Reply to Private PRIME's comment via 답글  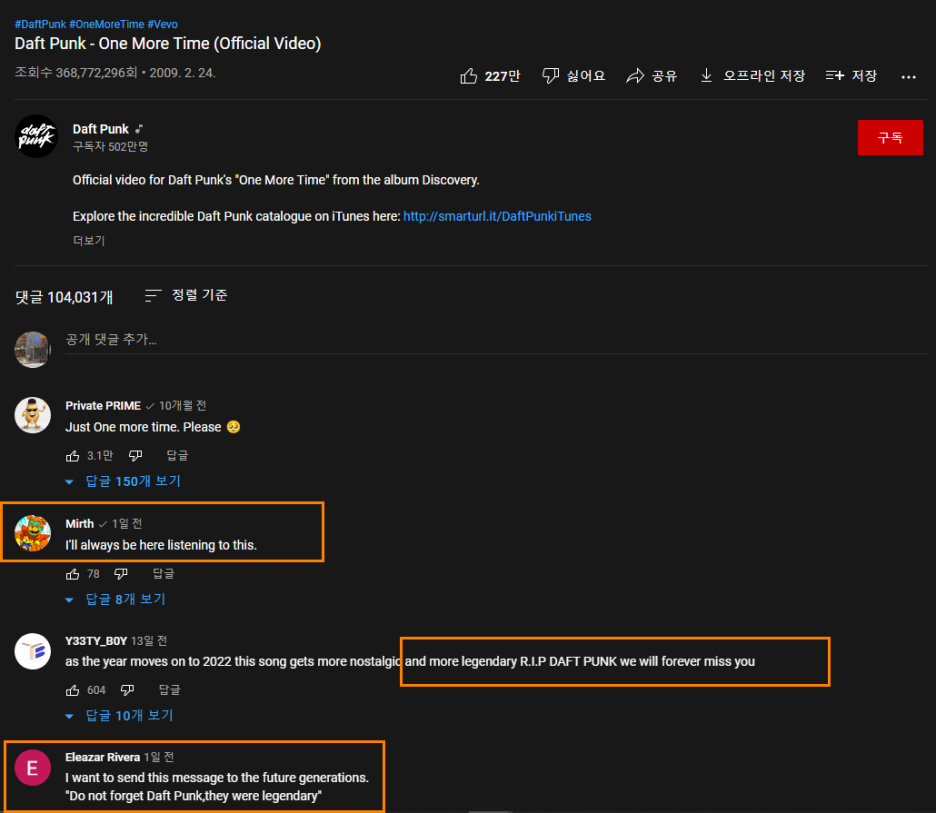point(177,456)
